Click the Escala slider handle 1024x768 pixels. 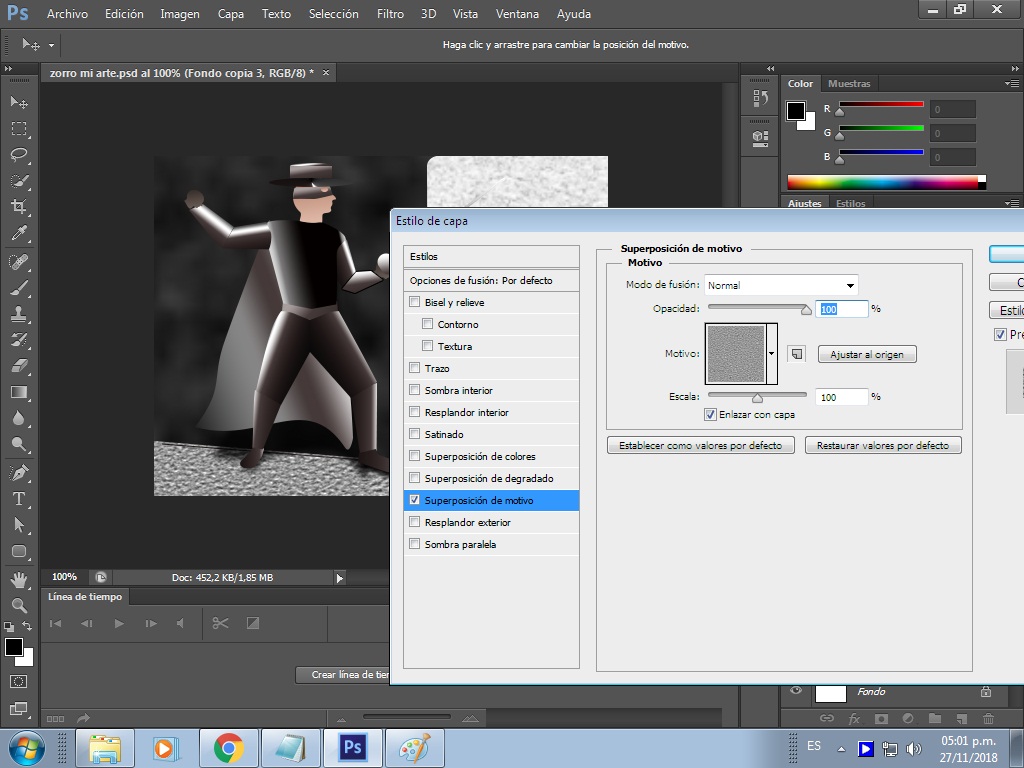pyautogui.click(x=757, y=398)
